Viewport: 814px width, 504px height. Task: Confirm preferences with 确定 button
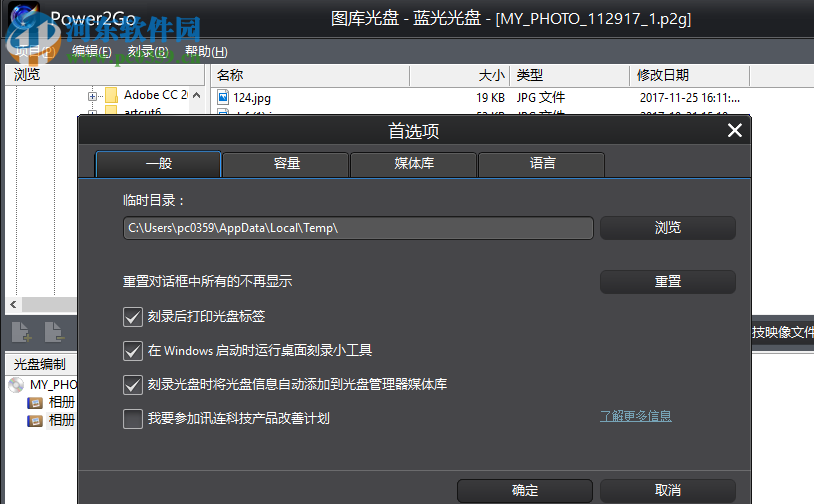pos(525,491)
